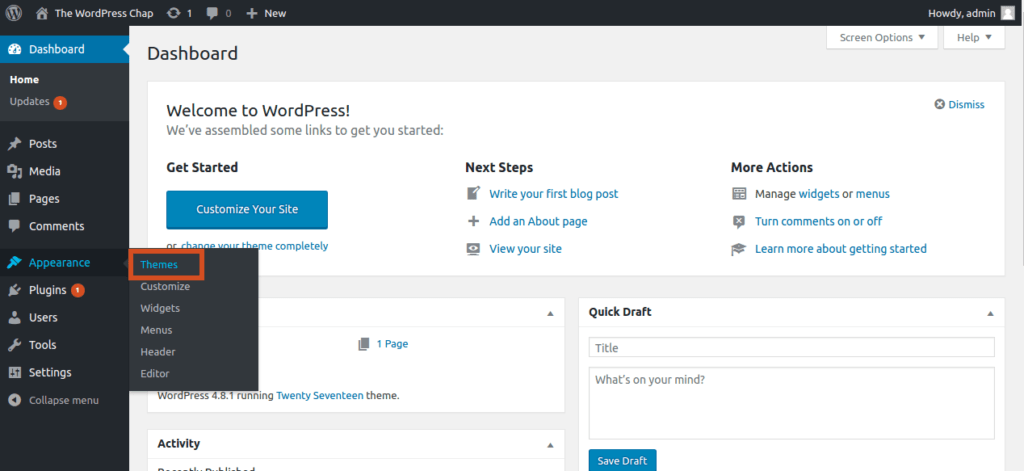Click the Media icon in sidebar
Screen dimensions: 1024x471
coord(14,171)
